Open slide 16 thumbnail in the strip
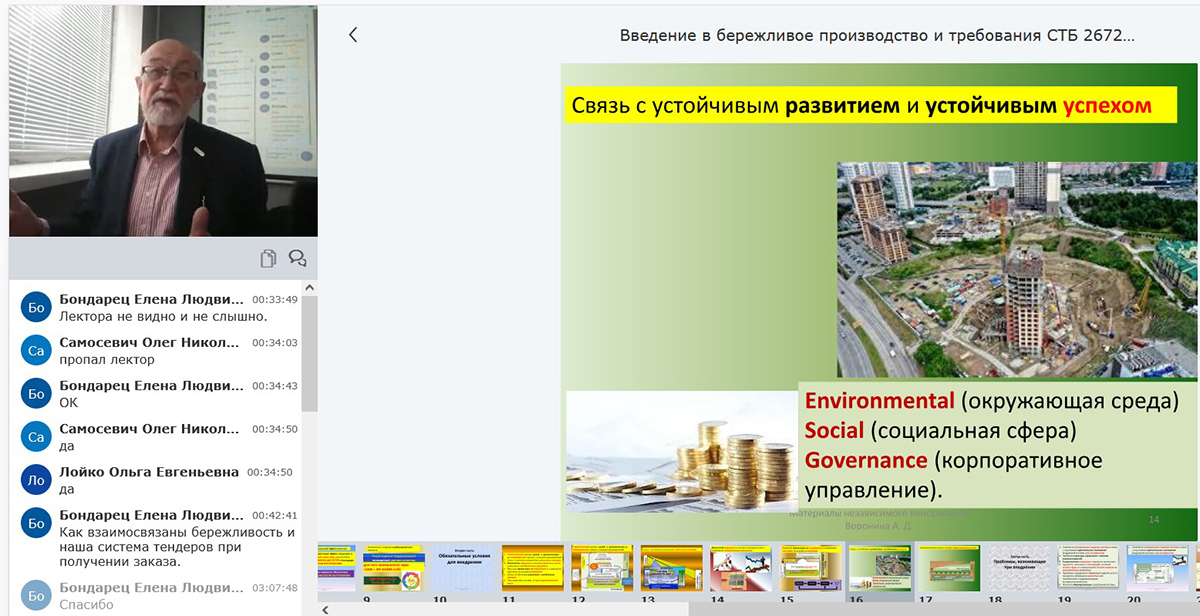1200x616 pixels. click(x=880, y=568)
